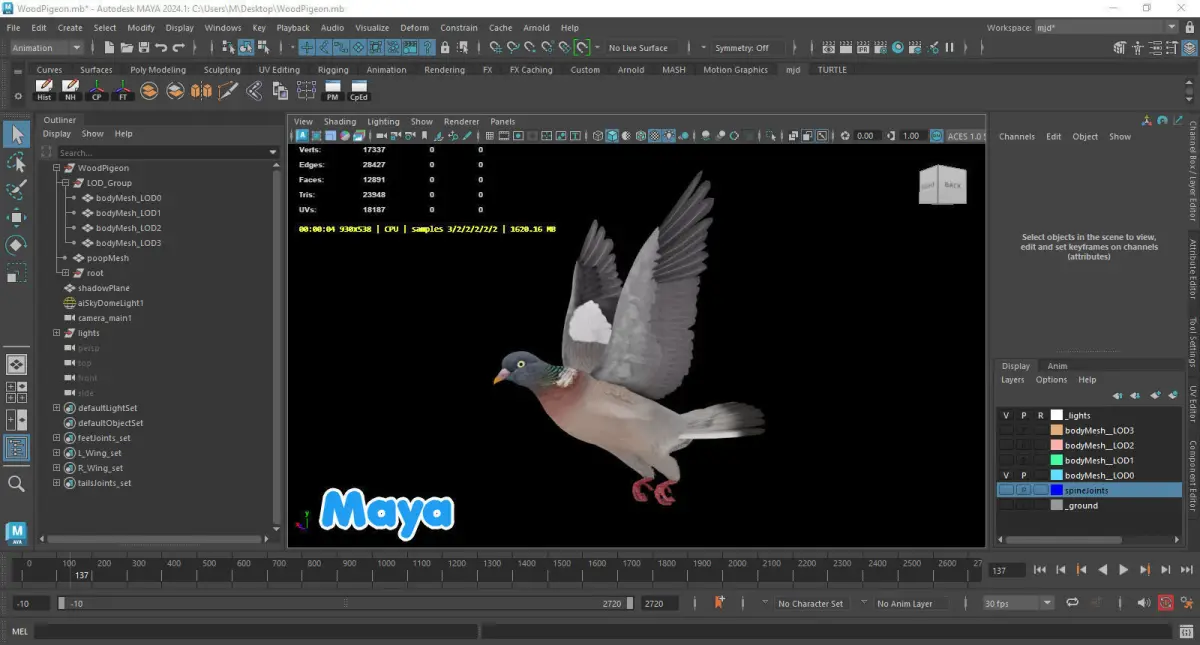This screenshot has width=1200, height=645.
Task: Click the MEL command line input
Action: [255, 632]
